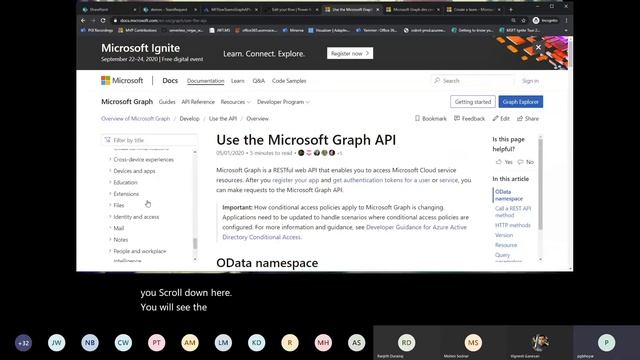
Task: Select Ranjith Durairaj participant tile
Action: coord(407,343)
